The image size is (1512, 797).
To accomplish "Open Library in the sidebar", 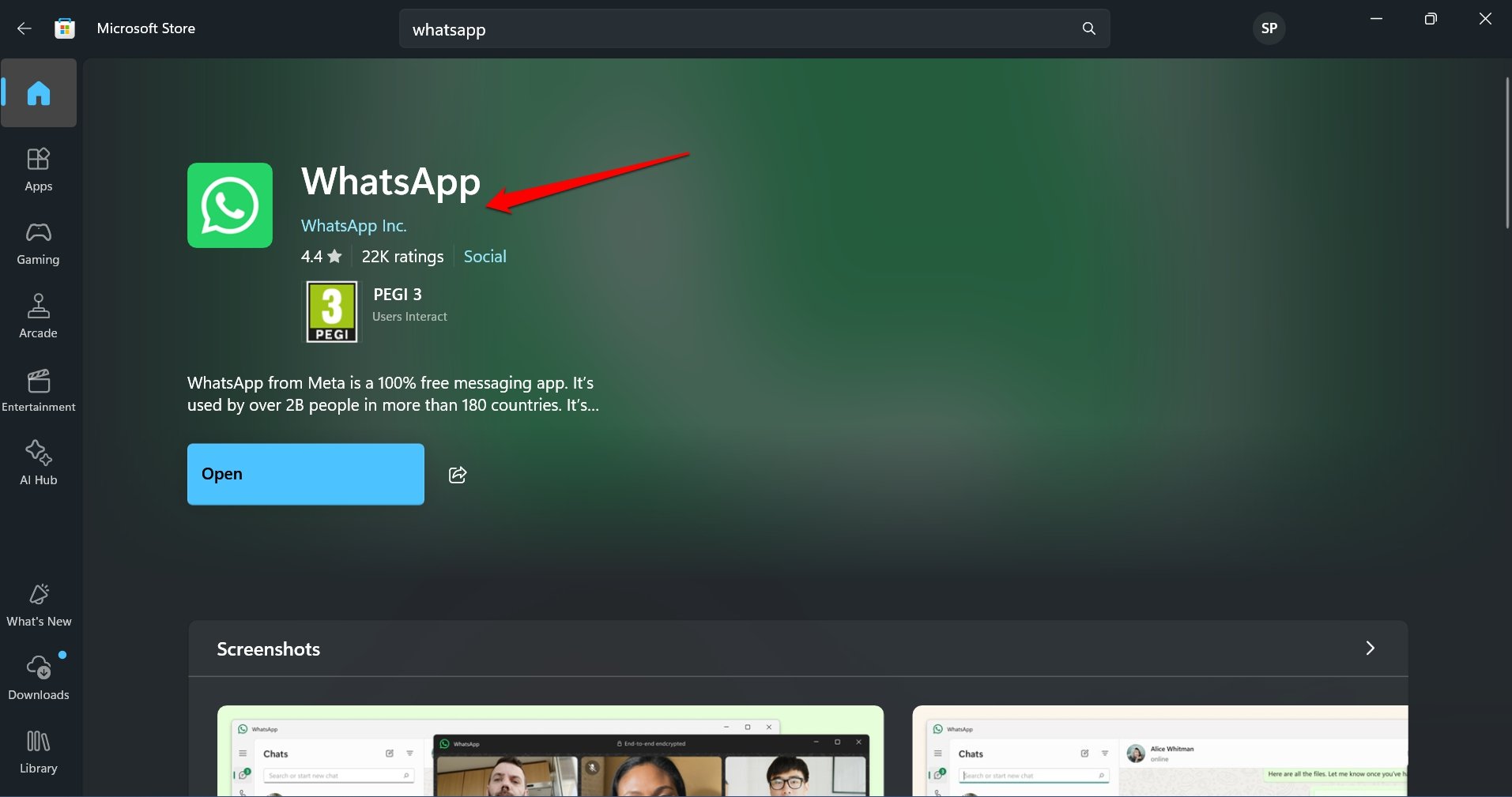I will [39, 752].
